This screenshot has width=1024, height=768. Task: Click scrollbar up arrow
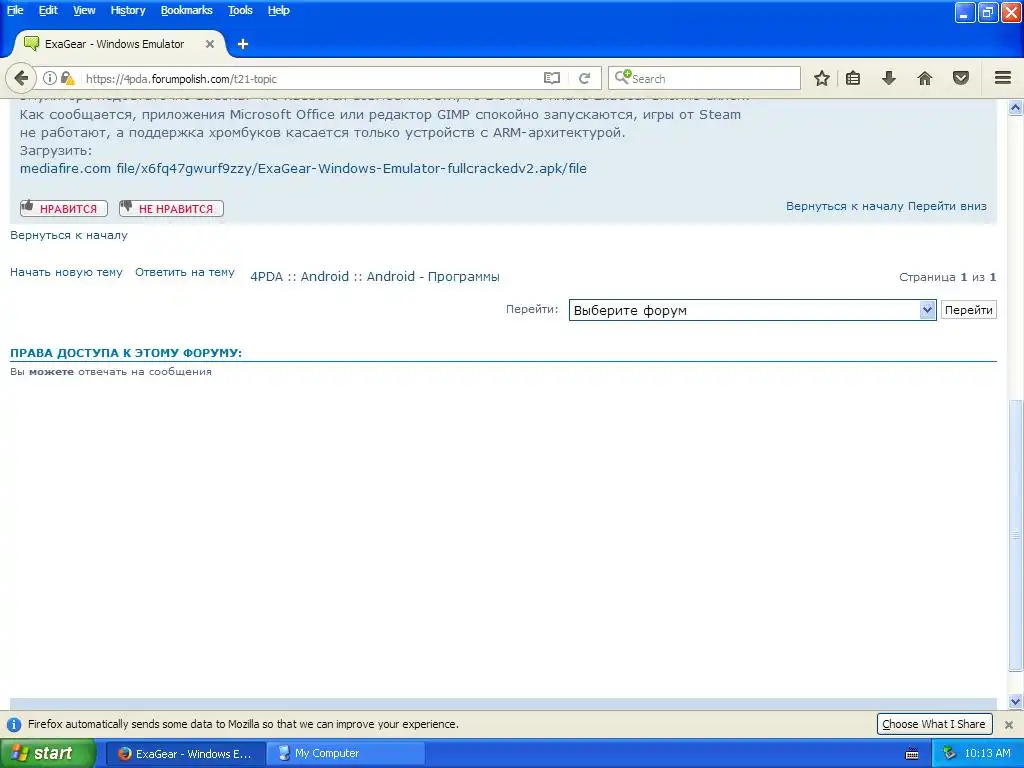(1016, 108)
